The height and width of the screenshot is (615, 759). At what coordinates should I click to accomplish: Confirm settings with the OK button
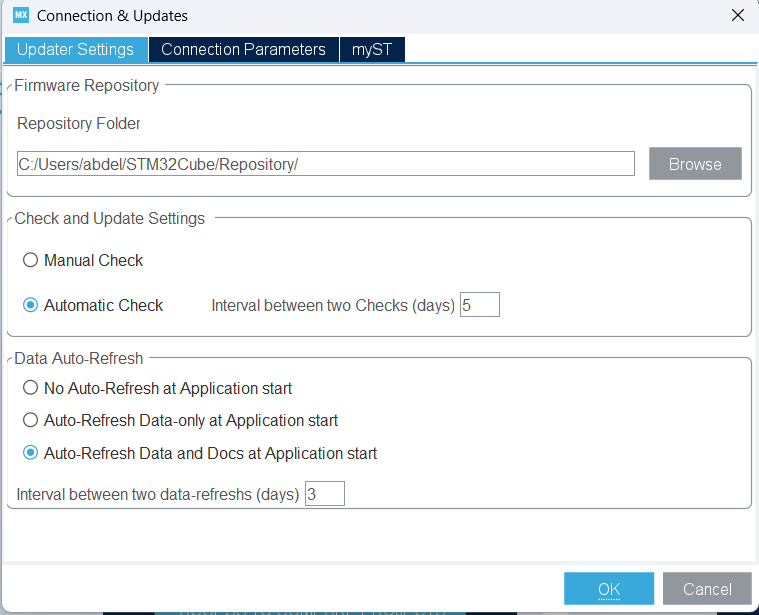pos(608,589)
